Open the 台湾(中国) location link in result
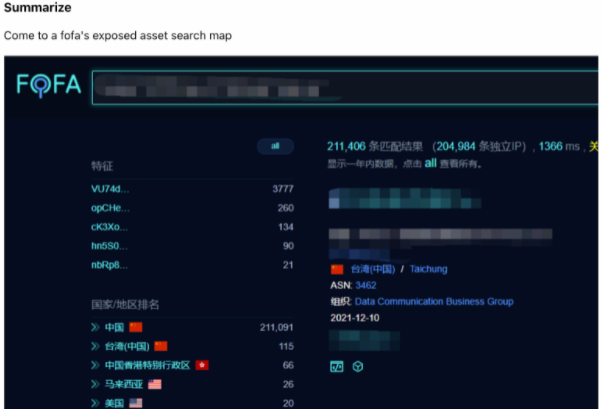Image resolution: width=602 pixels, height=412 pixels. (x=373, y=269)
